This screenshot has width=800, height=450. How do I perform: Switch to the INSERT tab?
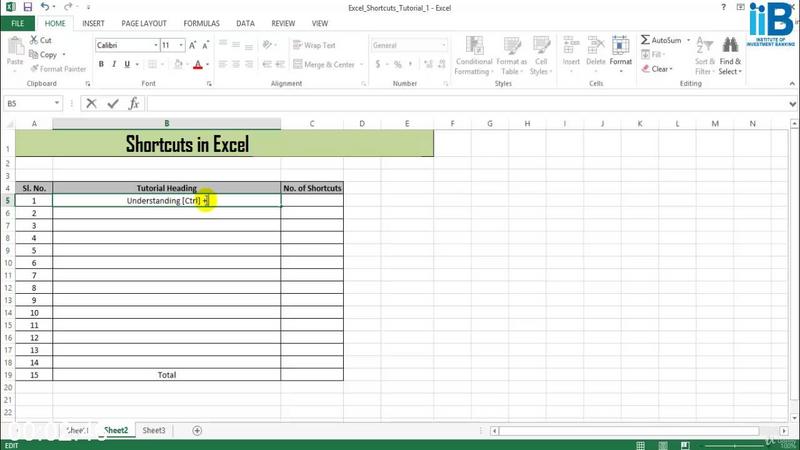[93, 23]
